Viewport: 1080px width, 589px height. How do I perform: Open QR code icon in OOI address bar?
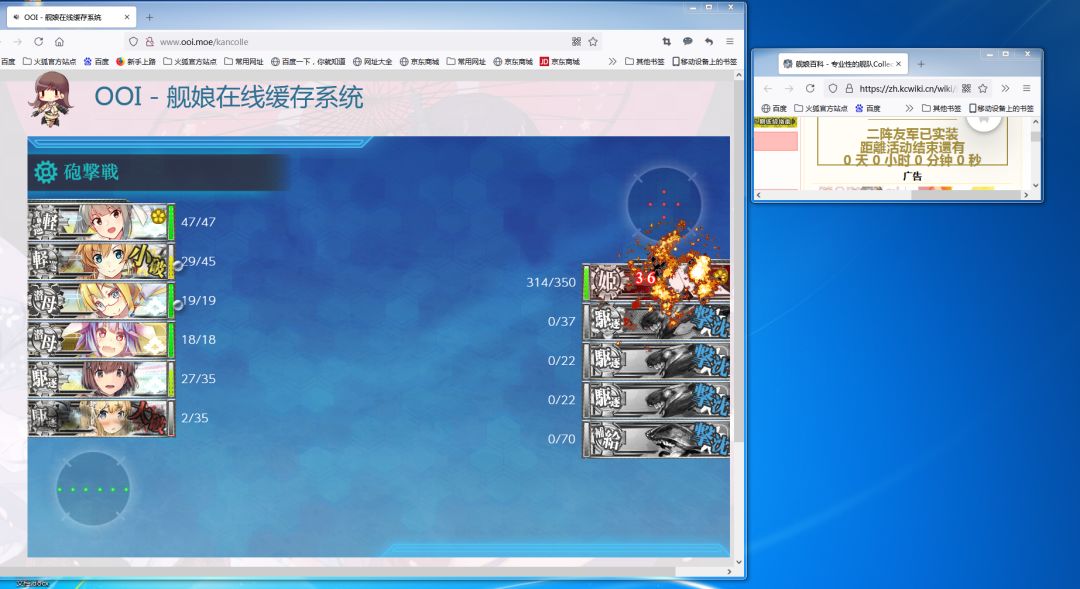click(577, 41)
